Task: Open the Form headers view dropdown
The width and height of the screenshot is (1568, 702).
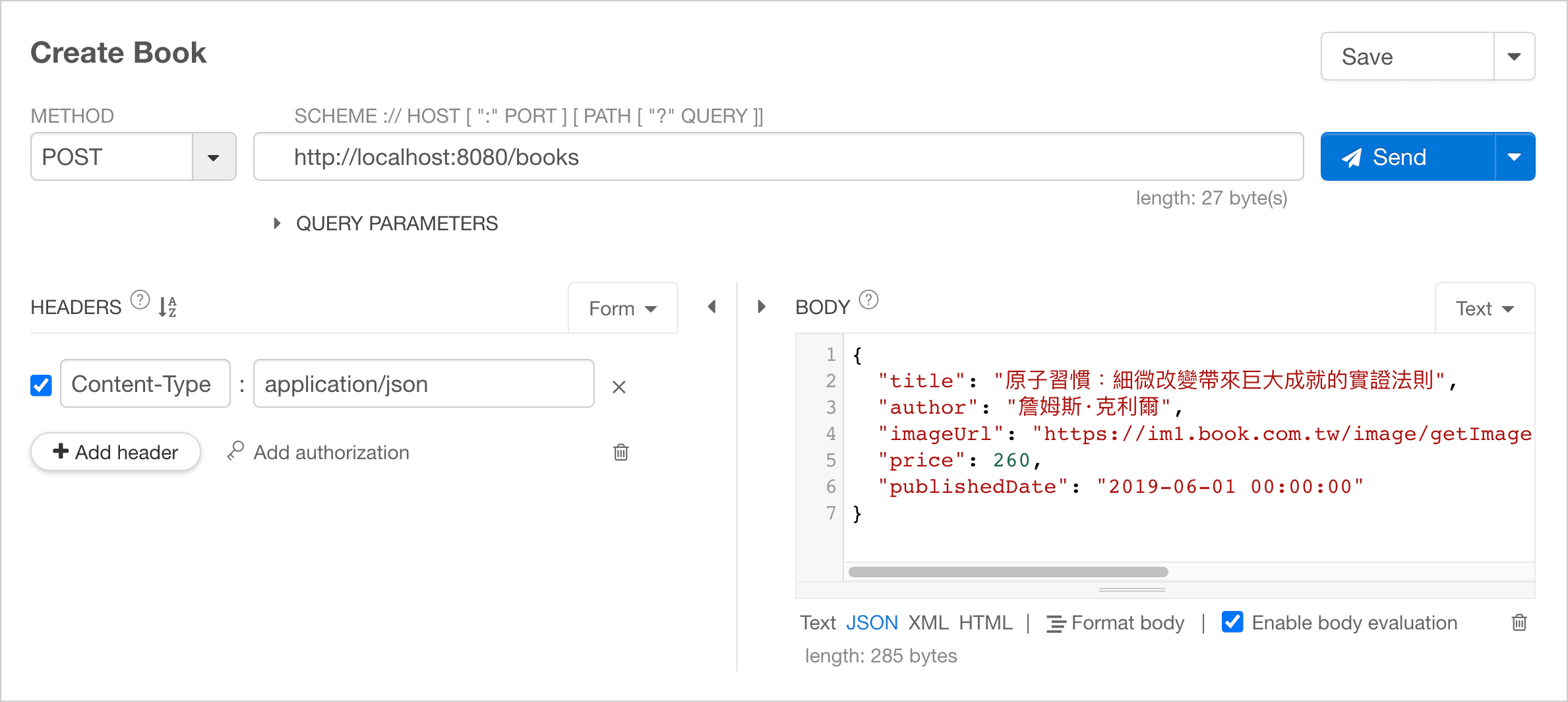Action: pyautogui.click(x=622, y=309)
